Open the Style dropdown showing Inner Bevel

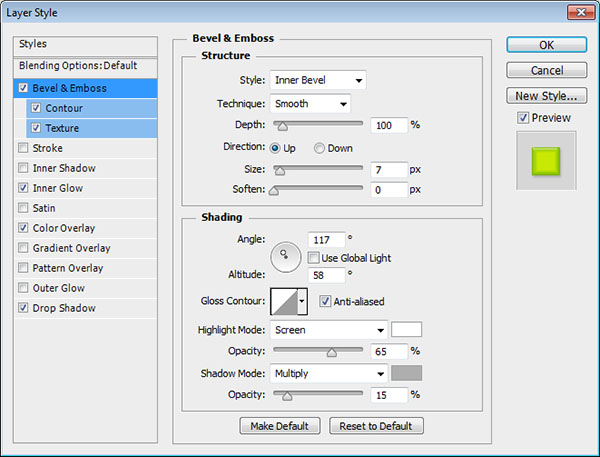pos(318,80)
